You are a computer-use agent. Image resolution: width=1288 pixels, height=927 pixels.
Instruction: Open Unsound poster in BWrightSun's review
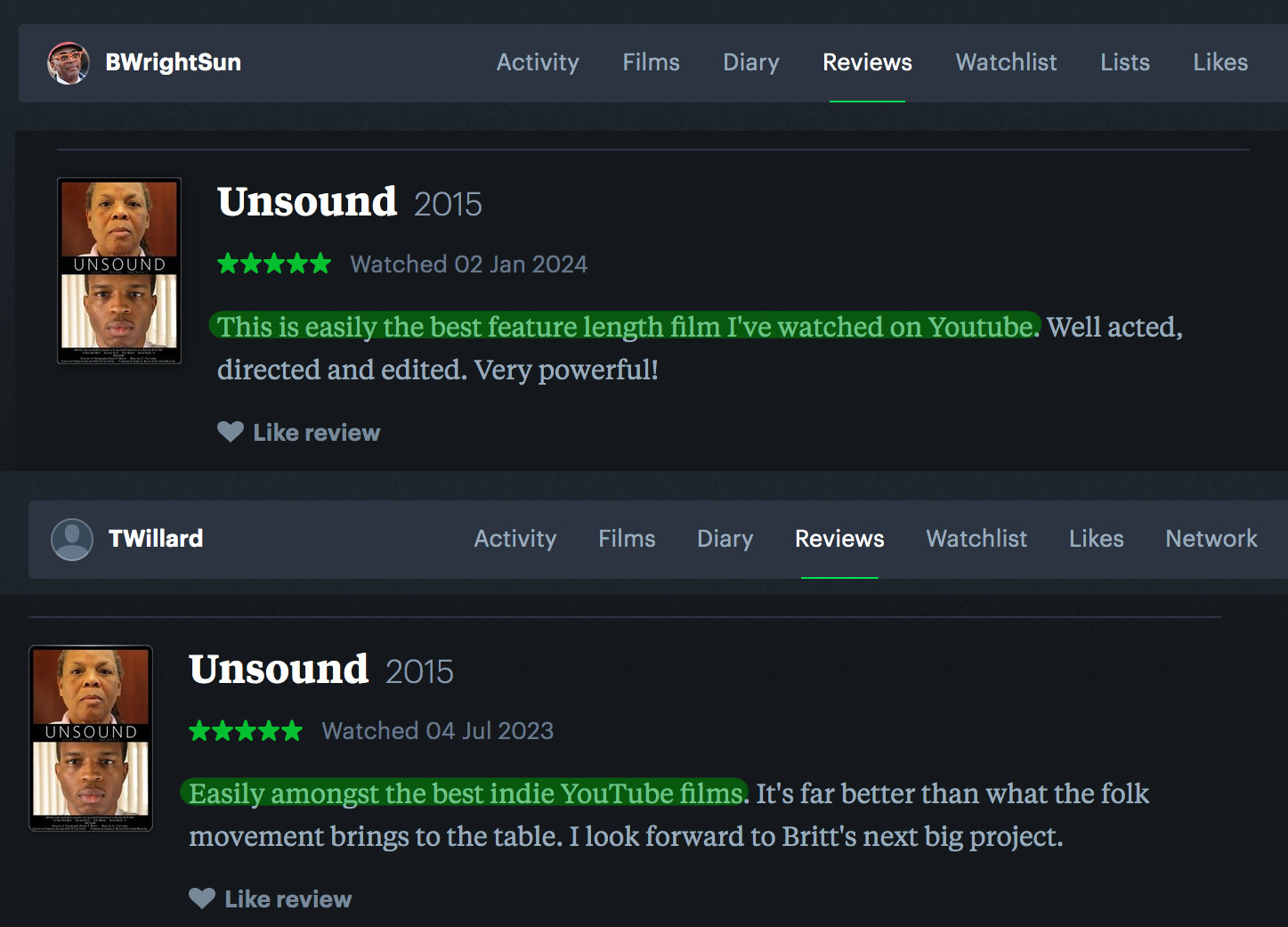click(x=119, y=271)
